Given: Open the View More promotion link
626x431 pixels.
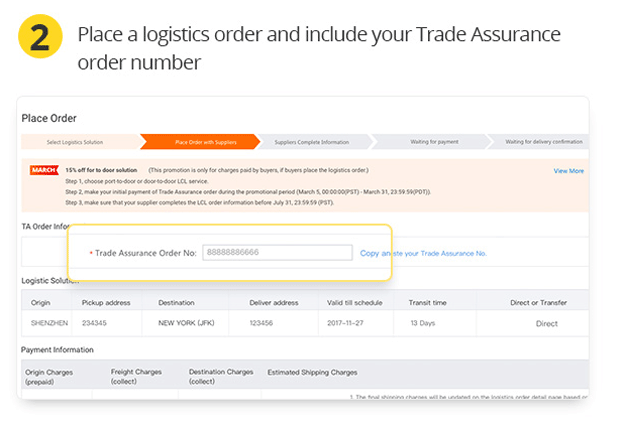Looking at the screenshot, I should click(x=568, y=171).
